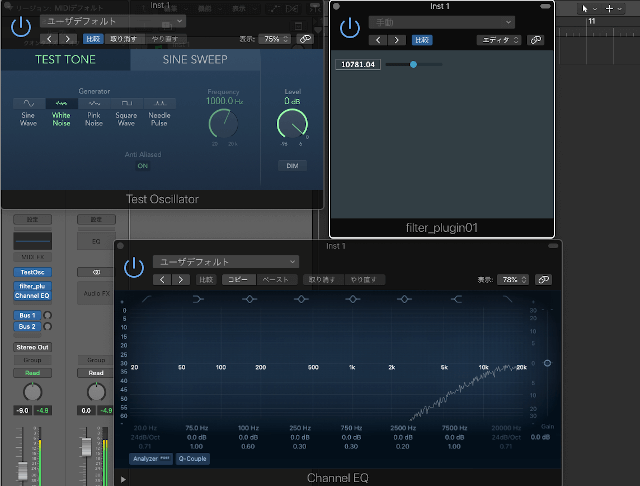Toggle the Q-Couple button
The image size is (640, 486).
(x=192, y=459)
